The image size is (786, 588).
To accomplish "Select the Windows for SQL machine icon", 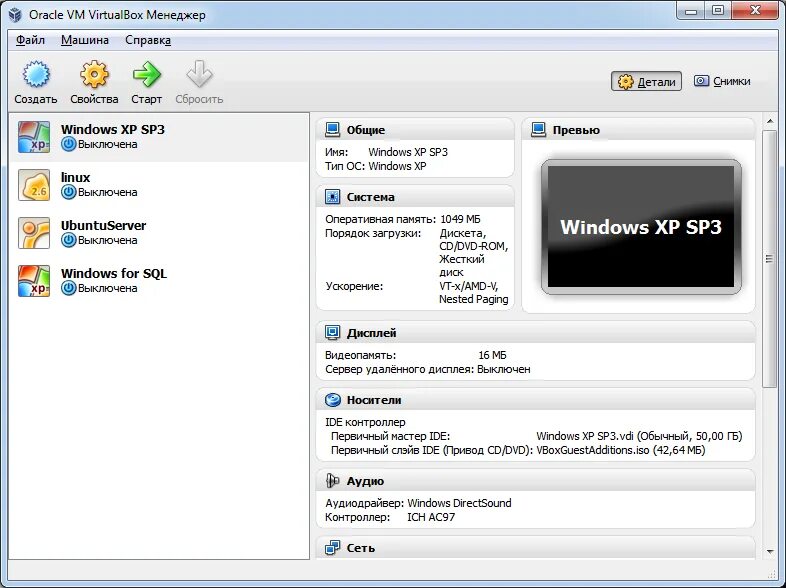I will [x=34, y=281].
